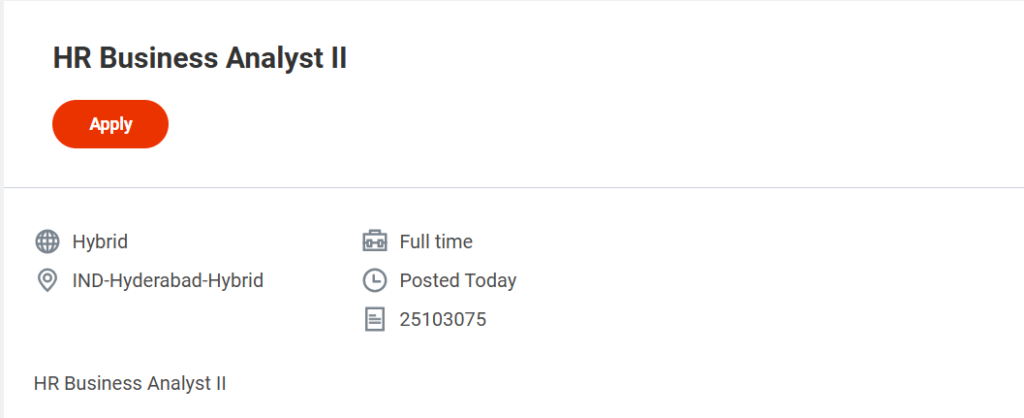Click the word time in Full time

[x=453, y=241]
